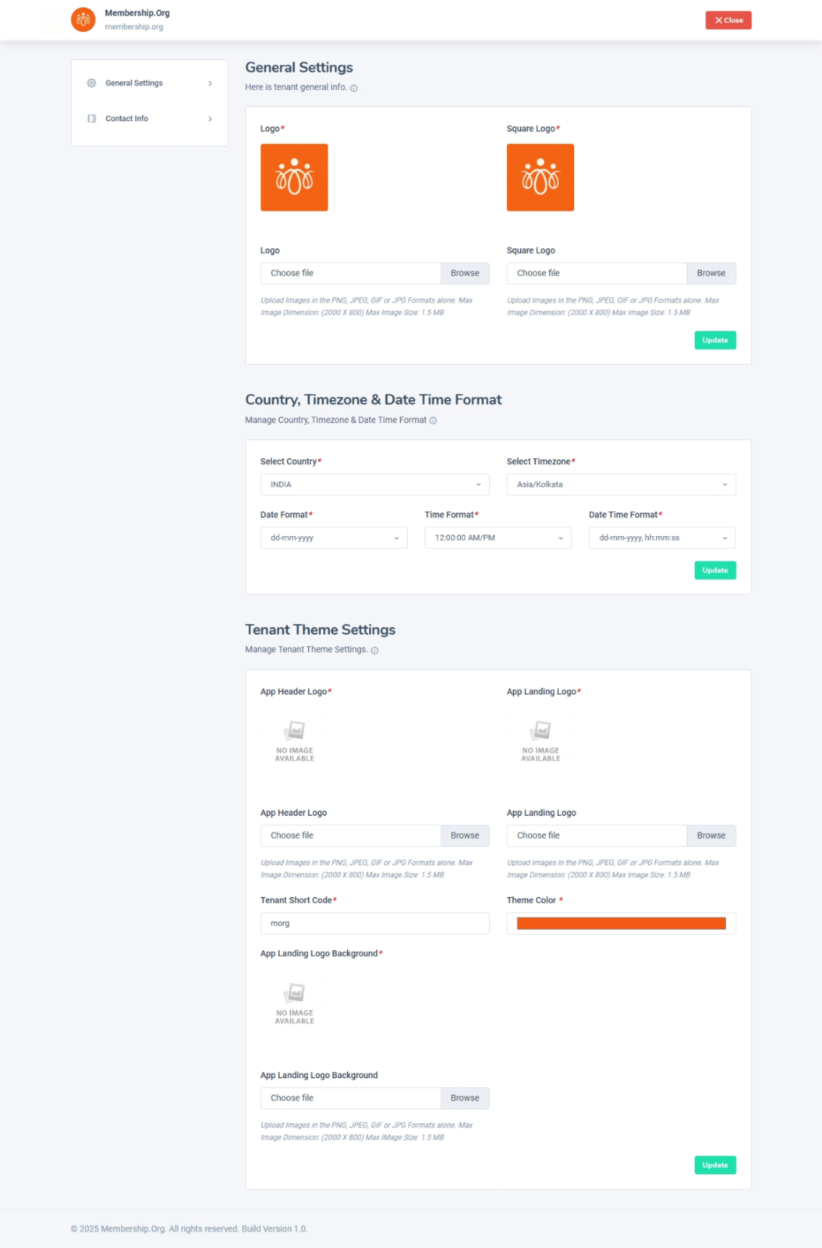Click info icon beside tenant general info
Screen dimensions: 822x1248
[354, 88]
